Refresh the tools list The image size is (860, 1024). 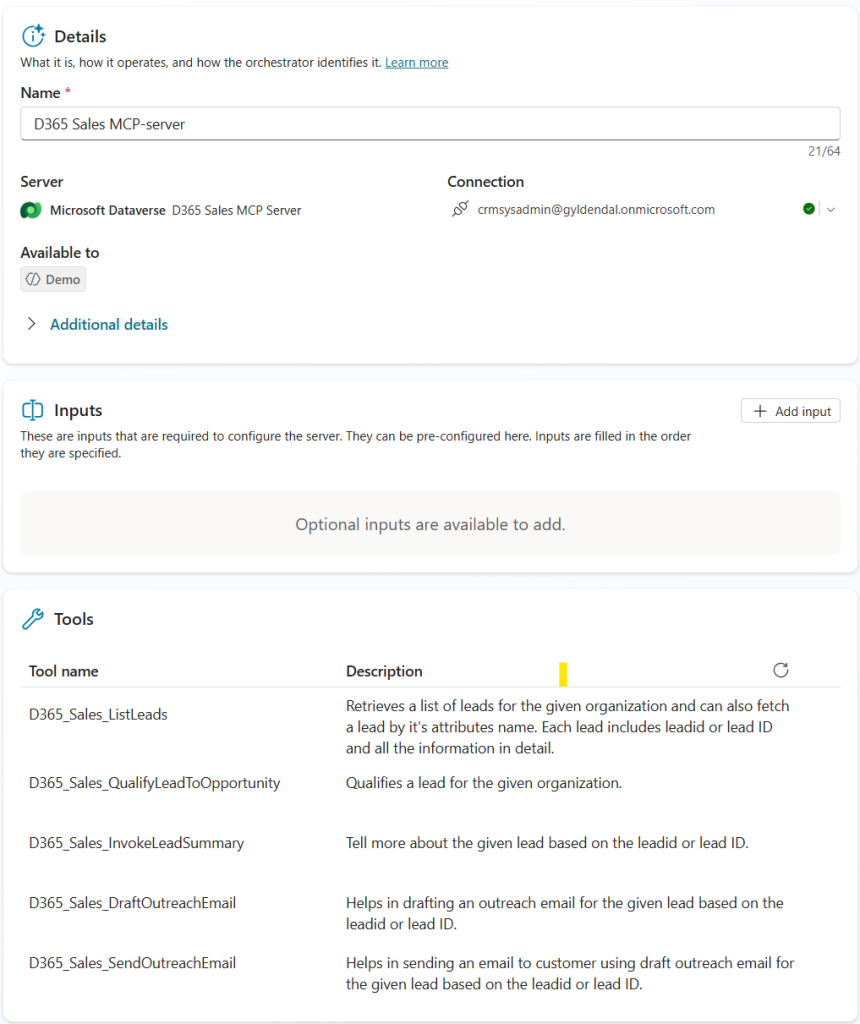click(781, 670)
